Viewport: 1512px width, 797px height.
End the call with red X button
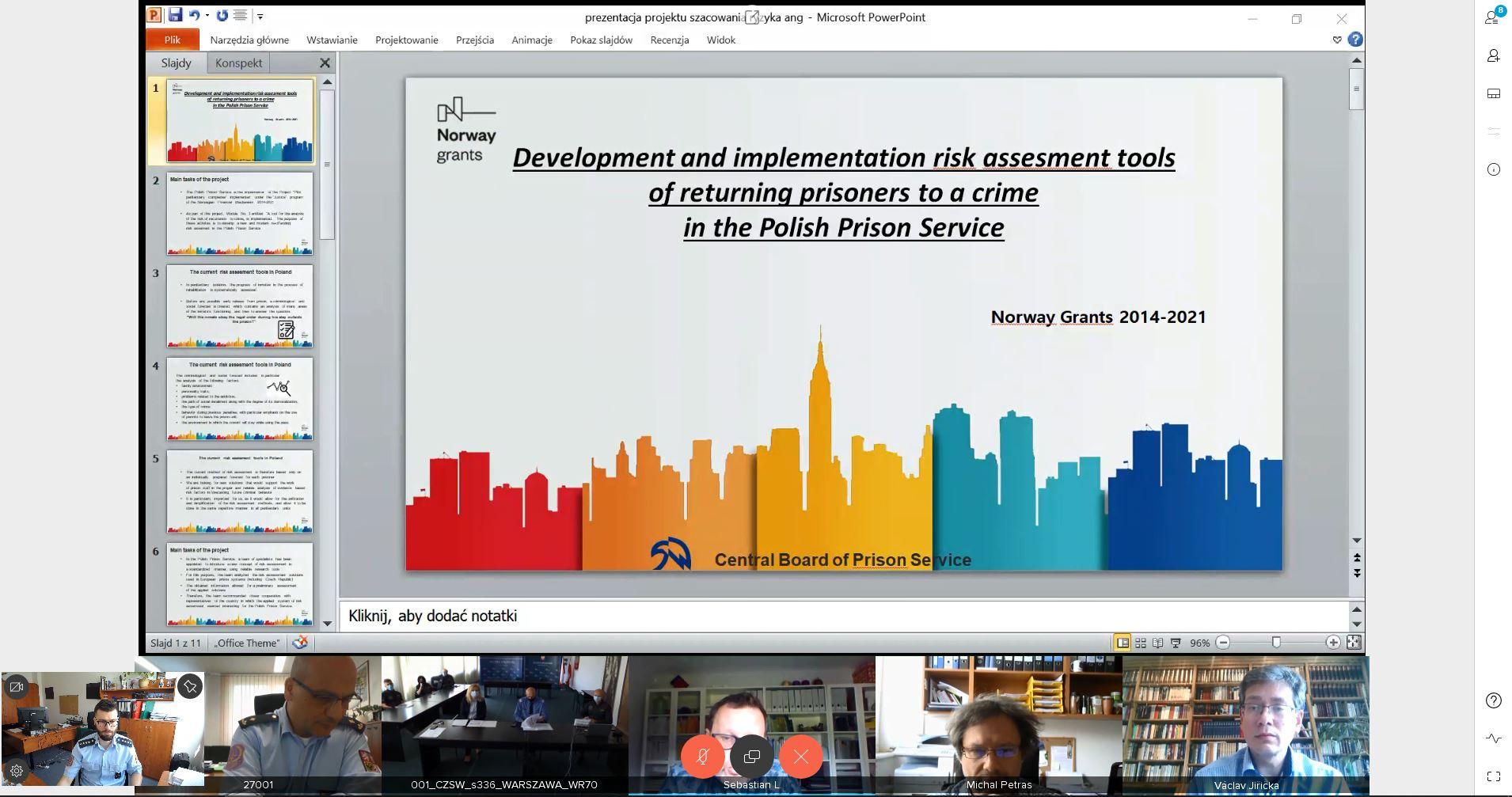pyautogui.click(x=801, y=757)
